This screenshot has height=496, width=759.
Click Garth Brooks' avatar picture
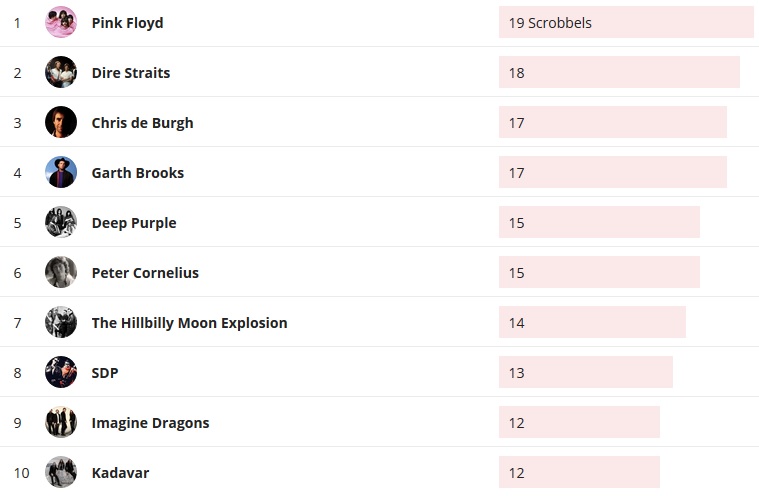(x=61, y=172)
